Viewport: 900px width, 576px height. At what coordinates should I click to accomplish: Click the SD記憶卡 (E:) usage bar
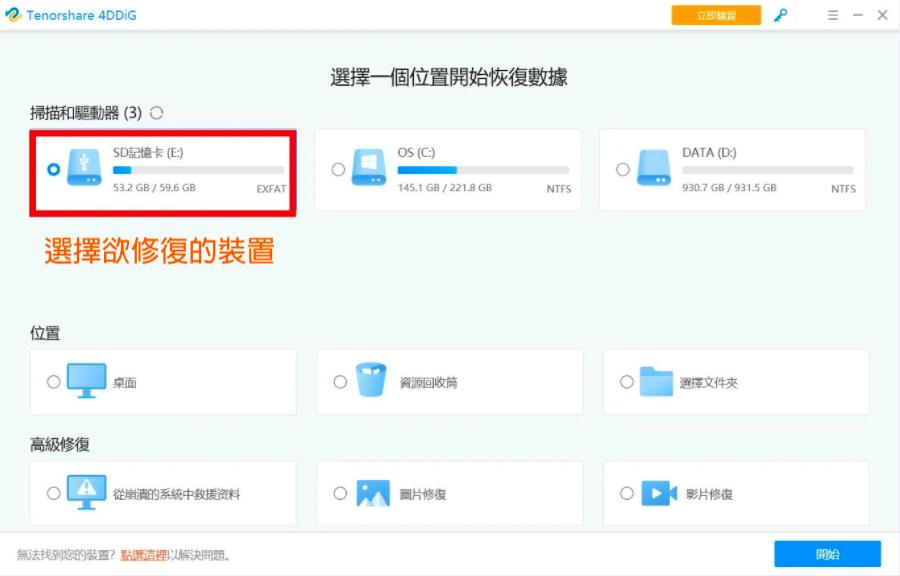(x=199, y=170)
